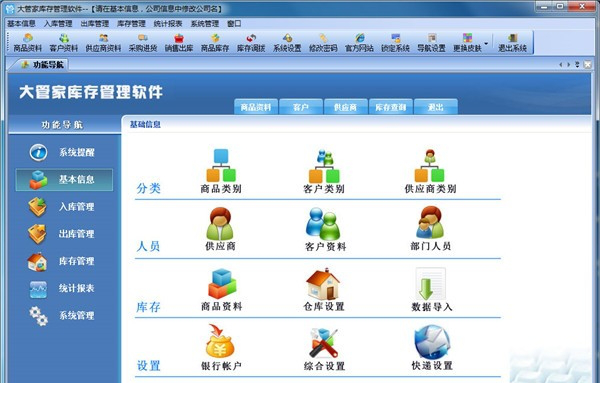The width and height of the screenshot is (600, 398).
Task: Open 商品库存 toolbar icon
Action: [x=215, y=42]
